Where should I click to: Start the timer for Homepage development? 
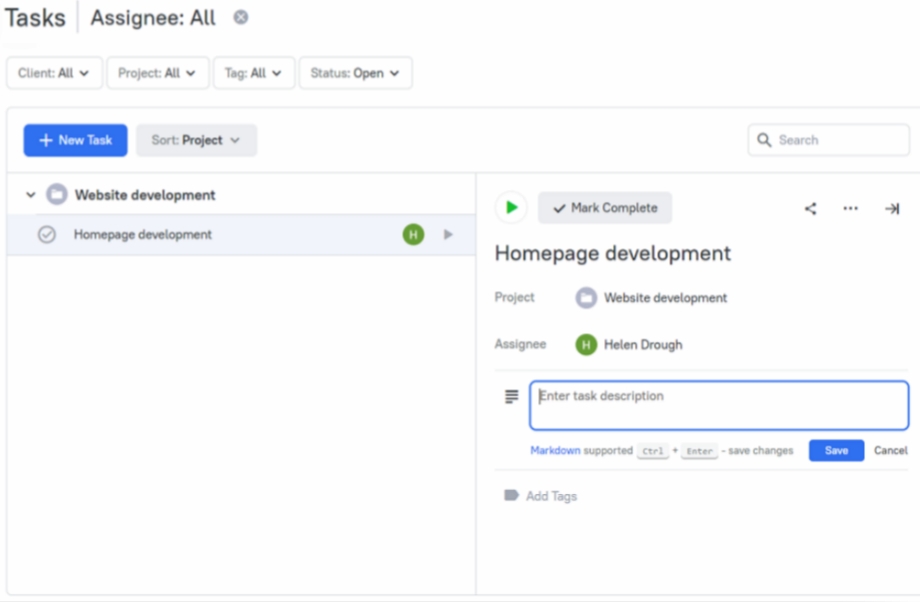[x=511, y=208]
